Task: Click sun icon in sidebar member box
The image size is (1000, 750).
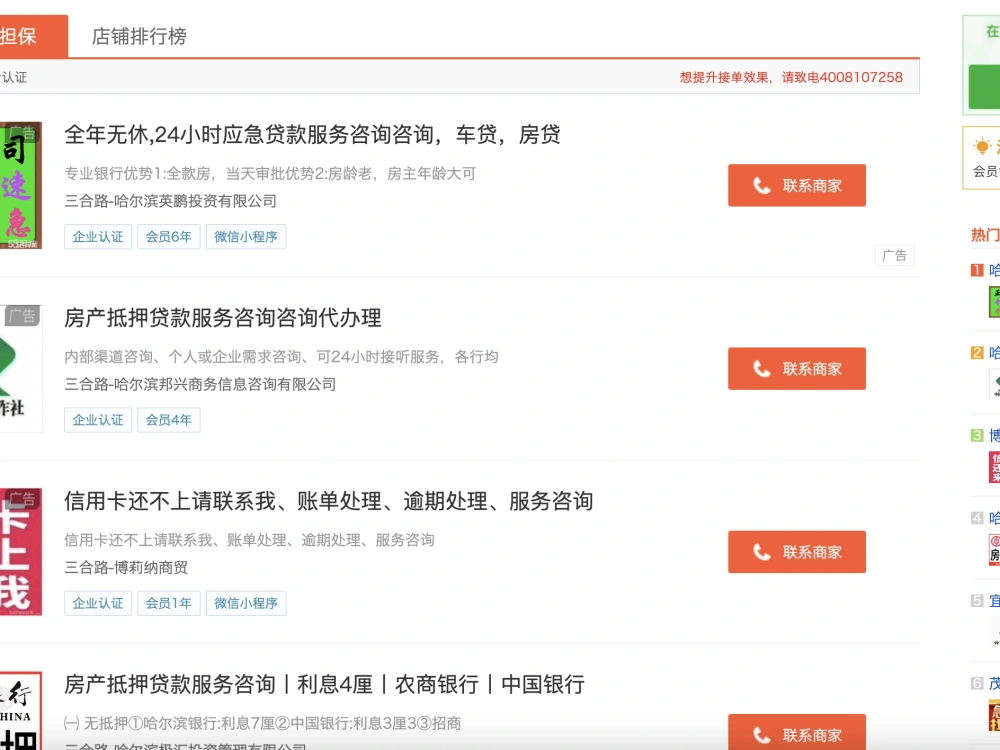Action: click(x=982, y=147)
